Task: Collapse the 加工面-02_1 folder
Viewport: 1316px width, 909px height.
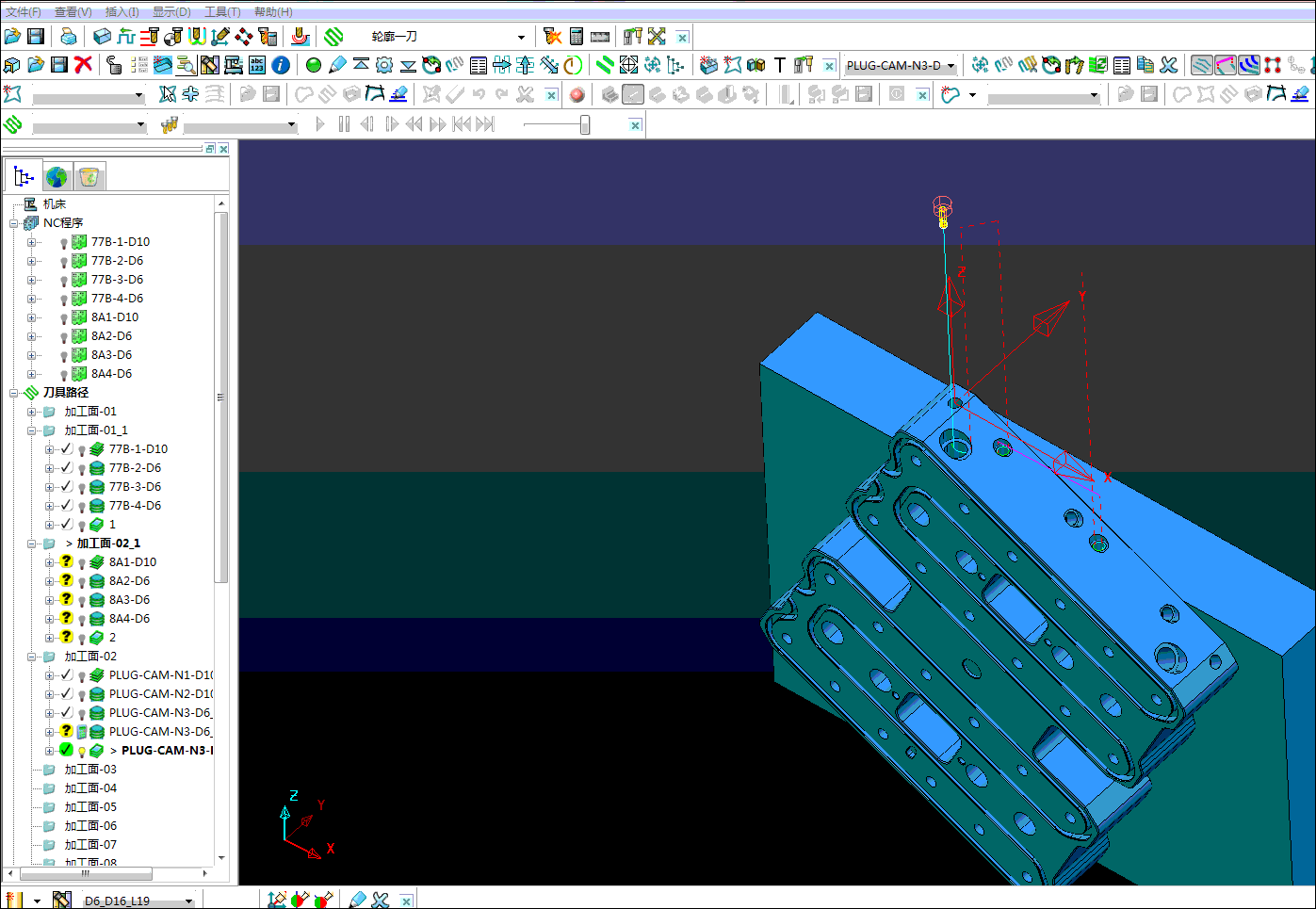Action: [x=32, y=544]
